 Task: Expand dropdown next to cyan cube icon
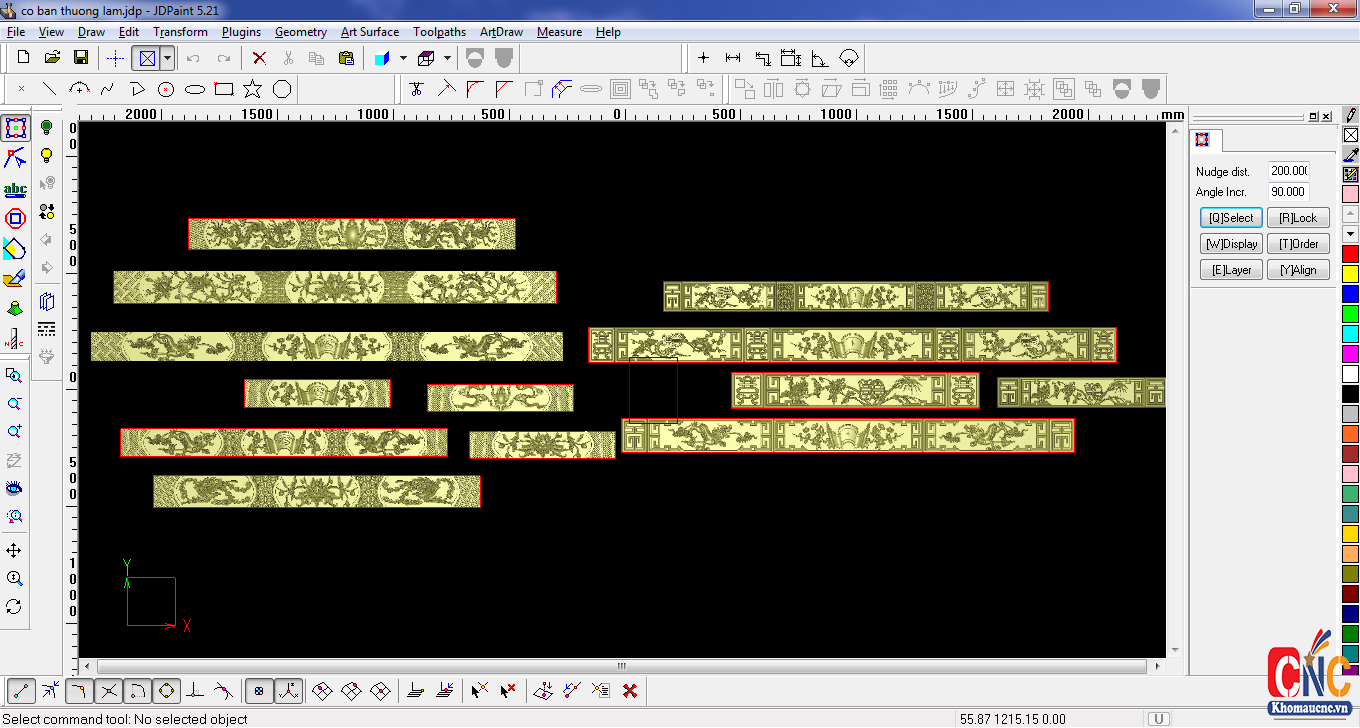pyautogui.click(x=403, y=58)
